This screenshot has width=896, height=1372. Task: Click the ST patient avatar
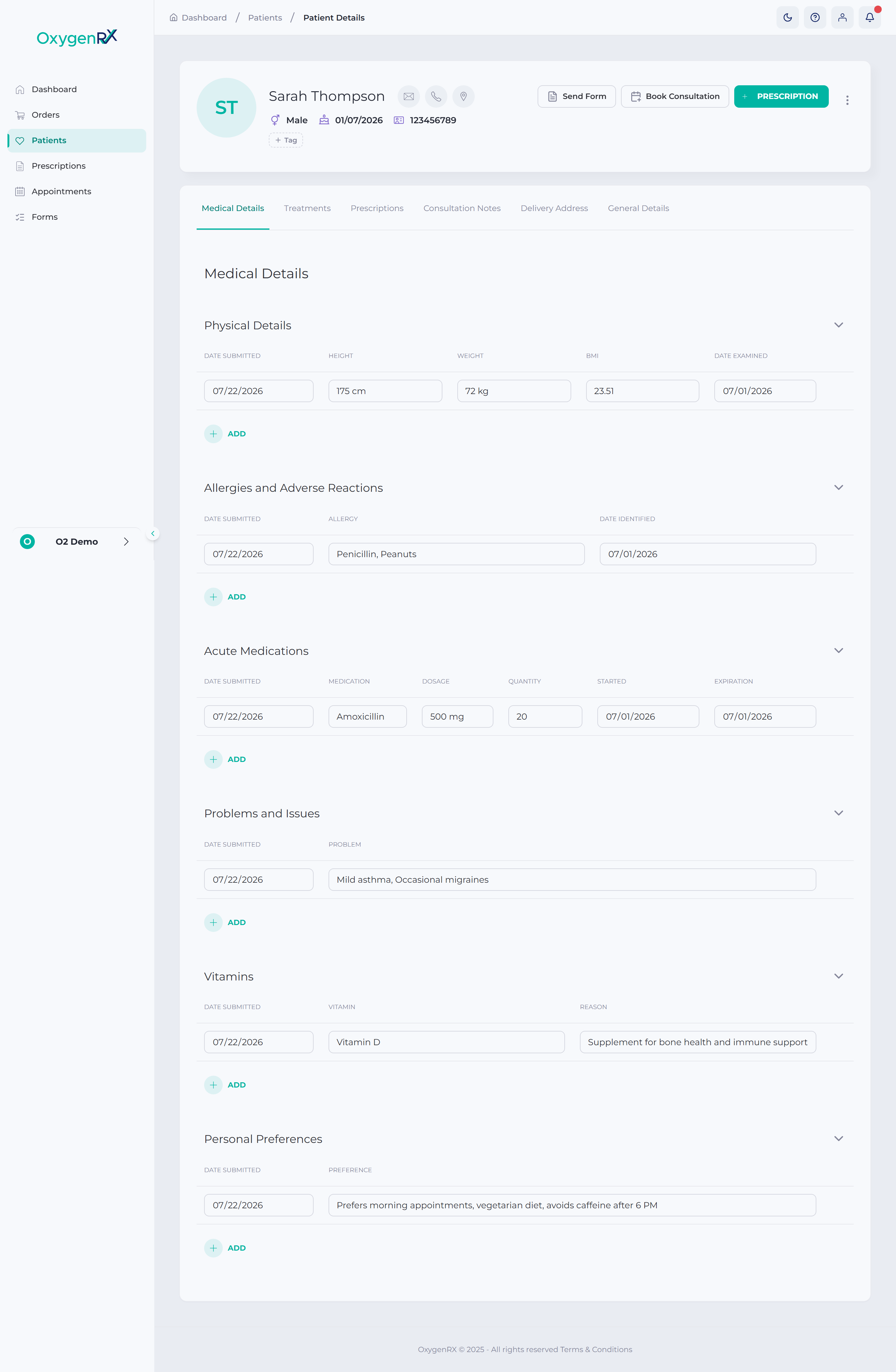226,108
